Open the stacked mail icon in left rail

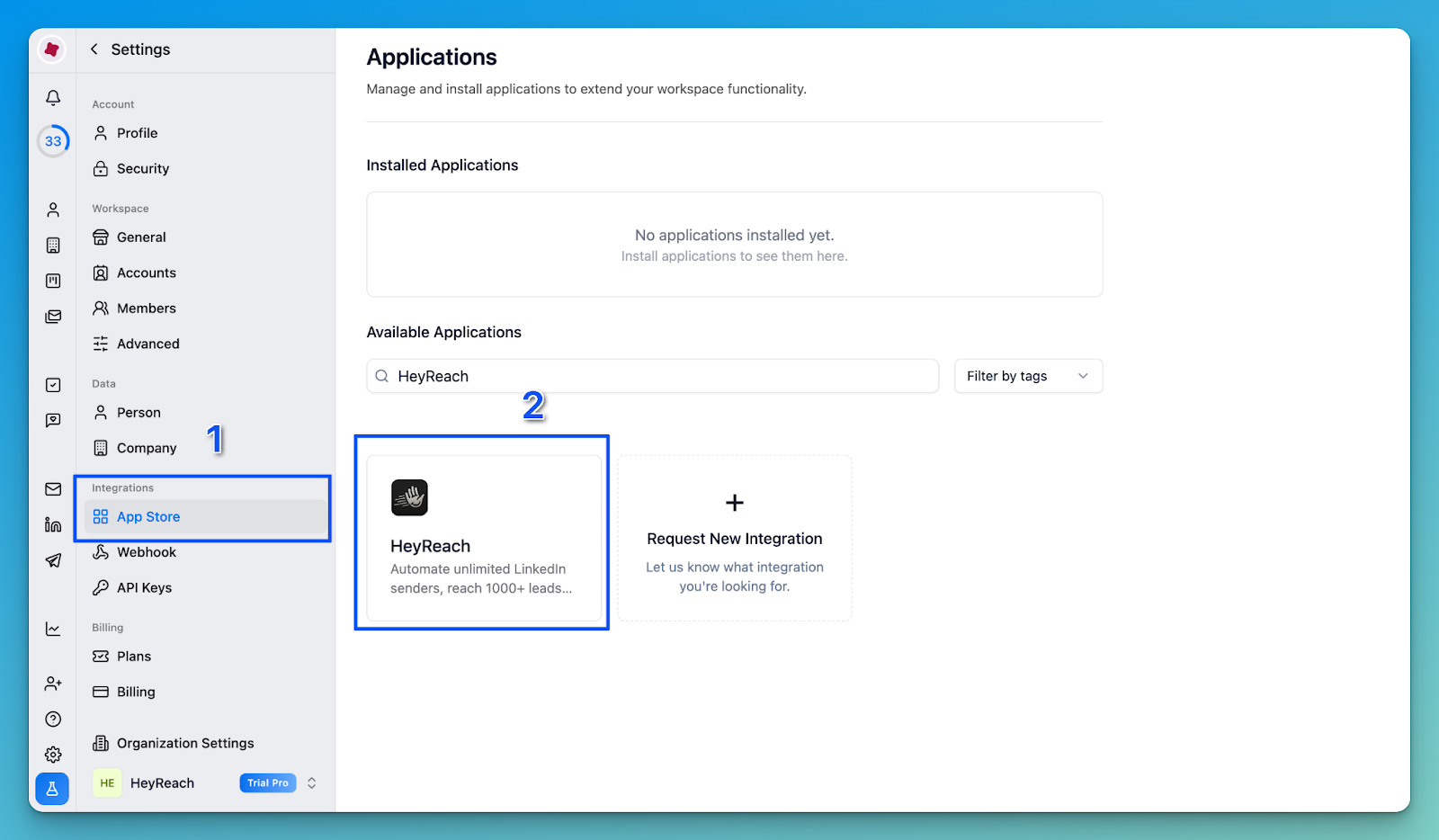[x=53, y=317]
